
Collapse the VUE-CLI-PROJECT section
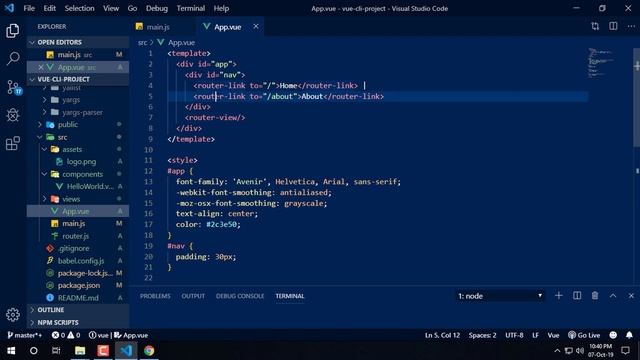78,79
